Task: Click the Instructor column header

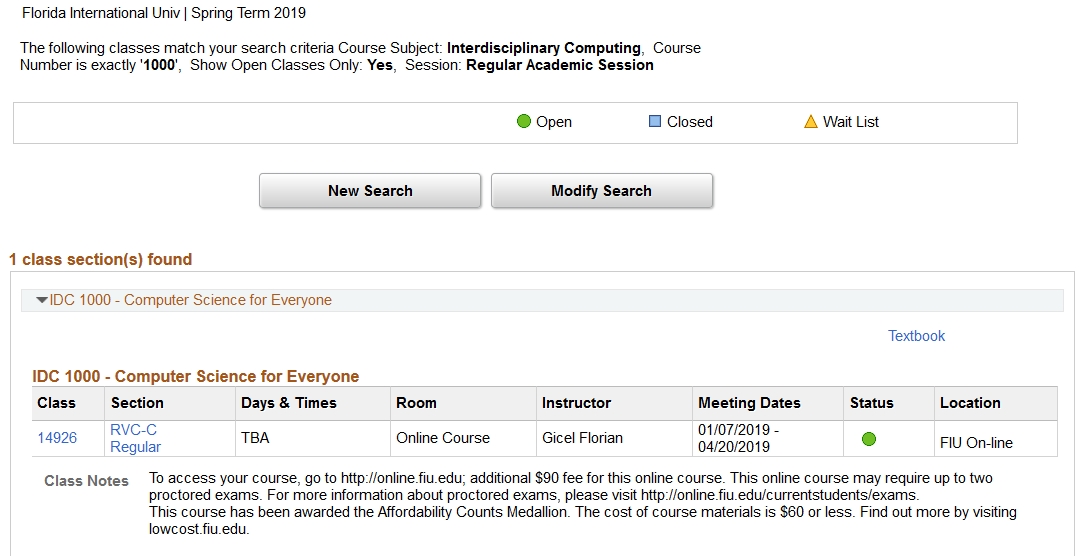Action: click(x=576, y=403)
